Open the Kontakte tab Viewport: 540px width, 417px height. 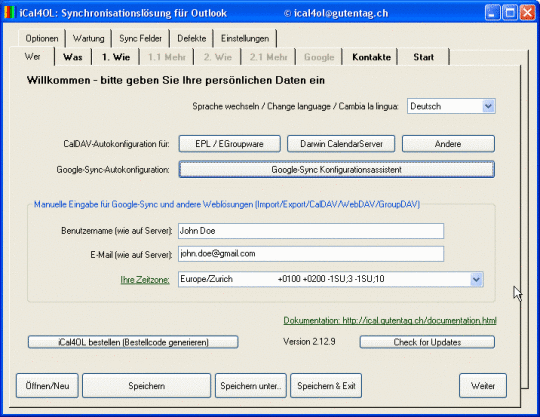point(371,57)
